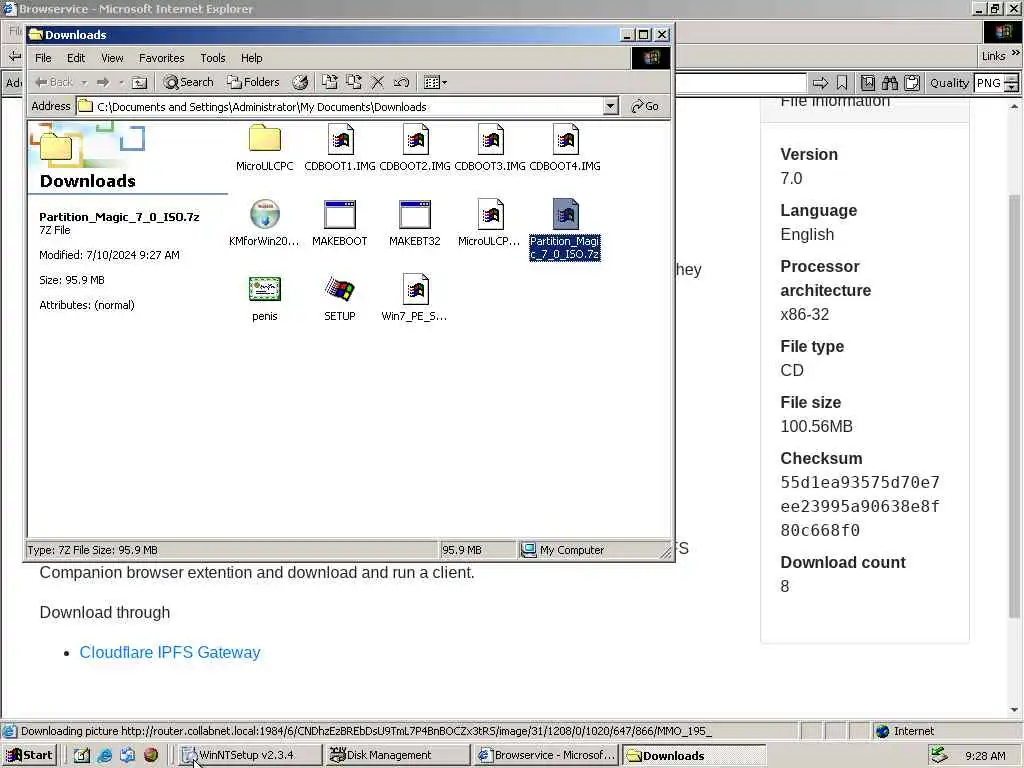1024x768 pixels.
Task: Click the 9:28 AM tray clock
Action: pos(985,756)
